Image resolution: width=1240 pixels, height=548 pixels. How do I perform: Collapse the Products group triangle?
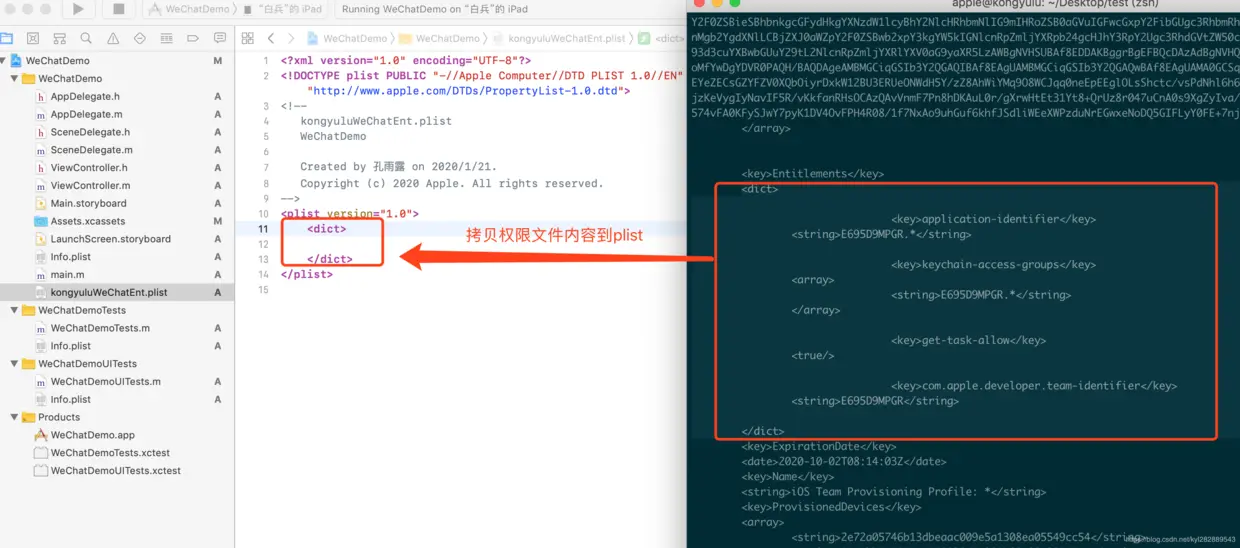(x=14, y=418)
